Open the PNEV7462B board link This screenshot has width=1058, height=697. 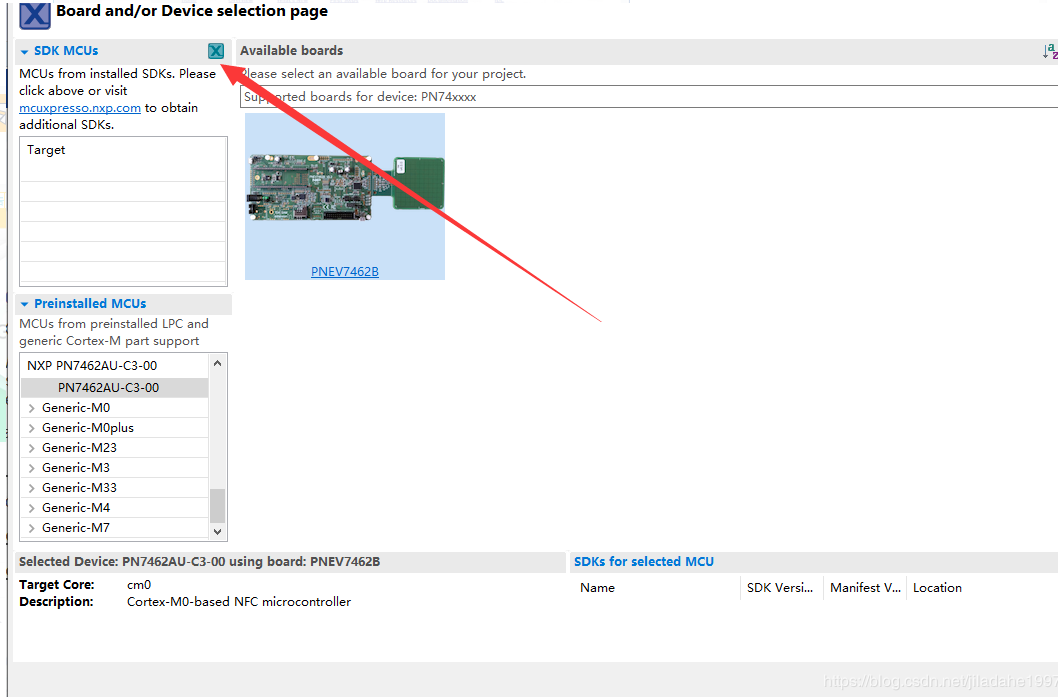coord(345,271)
